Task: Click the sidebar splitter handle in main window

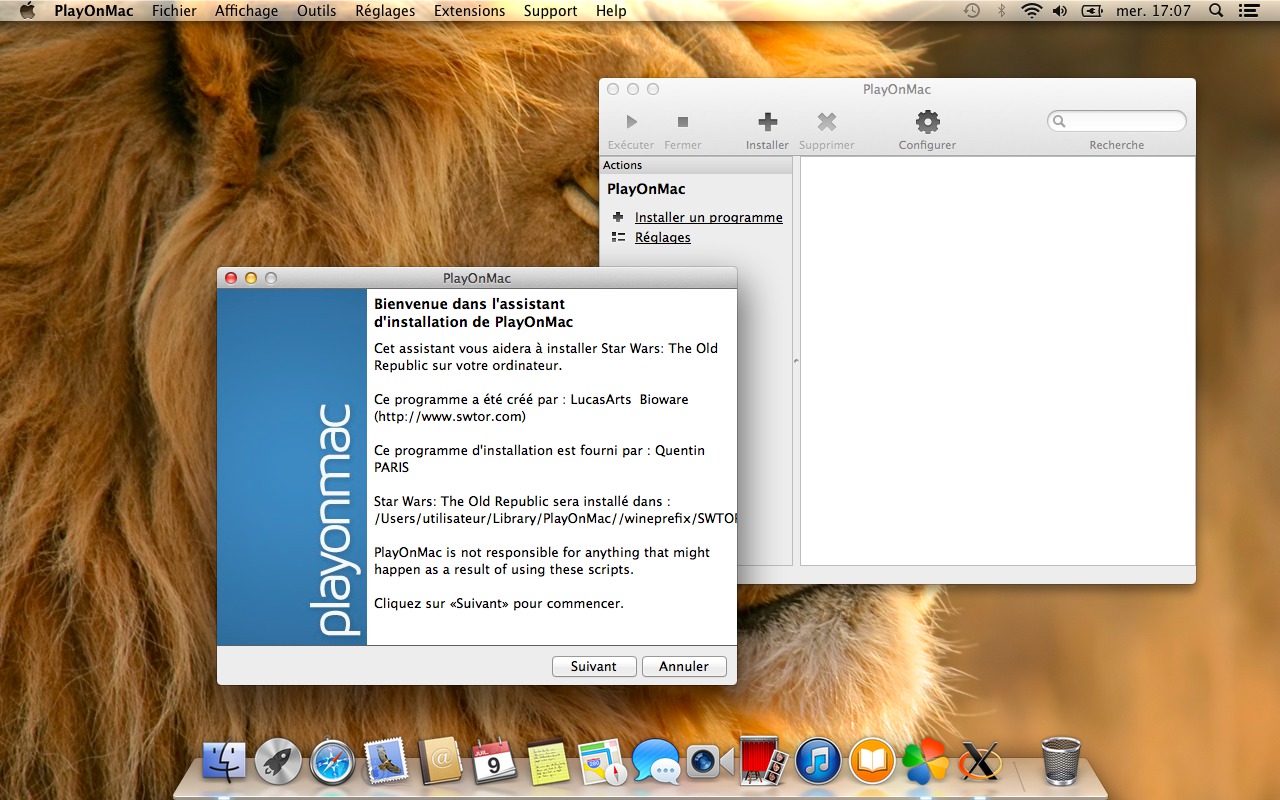Action: (x=796, y=361)
